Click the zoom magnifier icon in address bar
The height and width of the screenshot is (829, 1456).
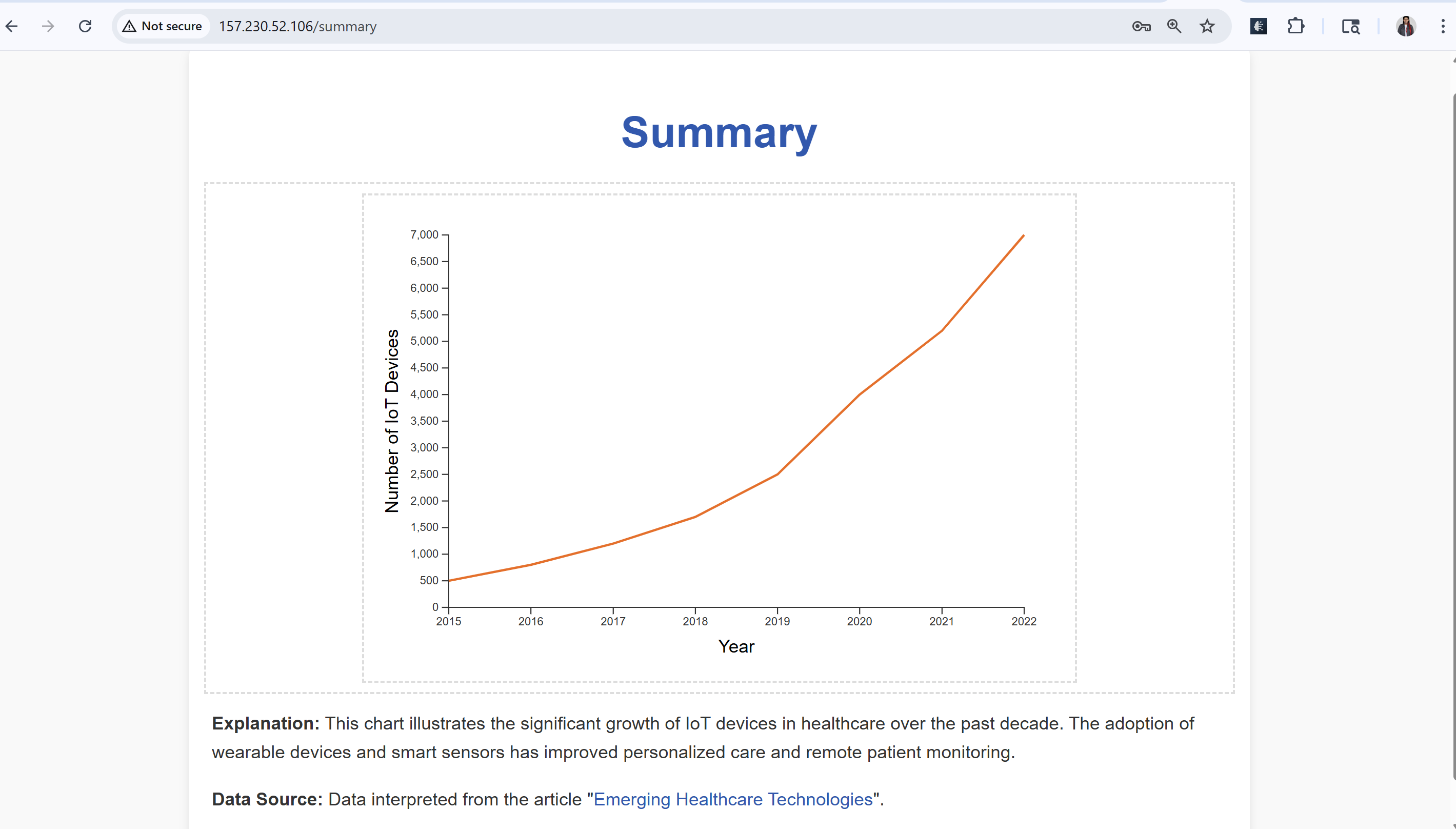point(1174,26)
